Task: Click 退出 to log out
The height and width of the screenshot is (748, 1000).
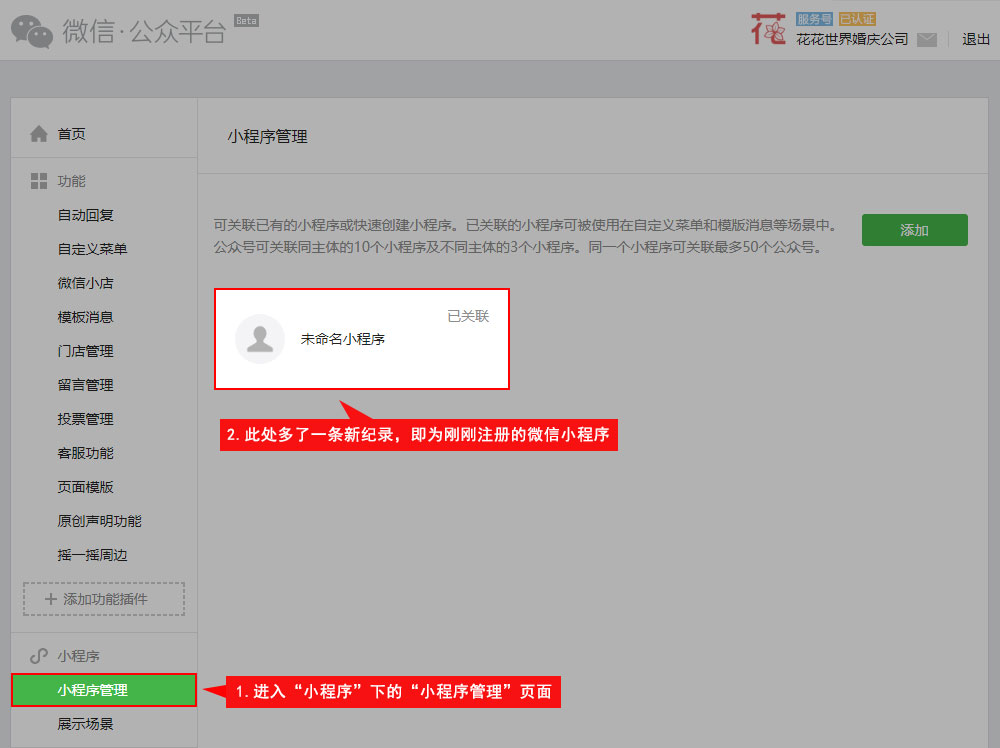Action: click(x=975, y=39)
